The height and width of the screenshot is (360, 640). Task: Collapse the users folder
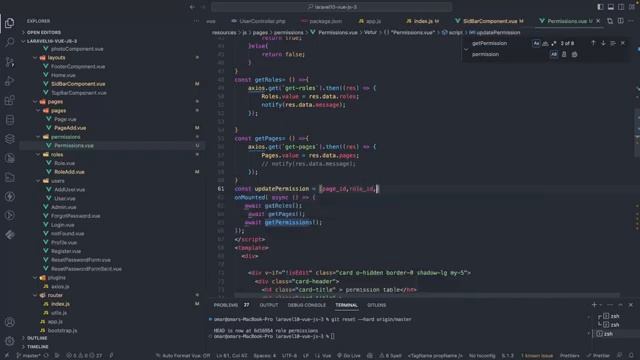click(x=58, y=180)
